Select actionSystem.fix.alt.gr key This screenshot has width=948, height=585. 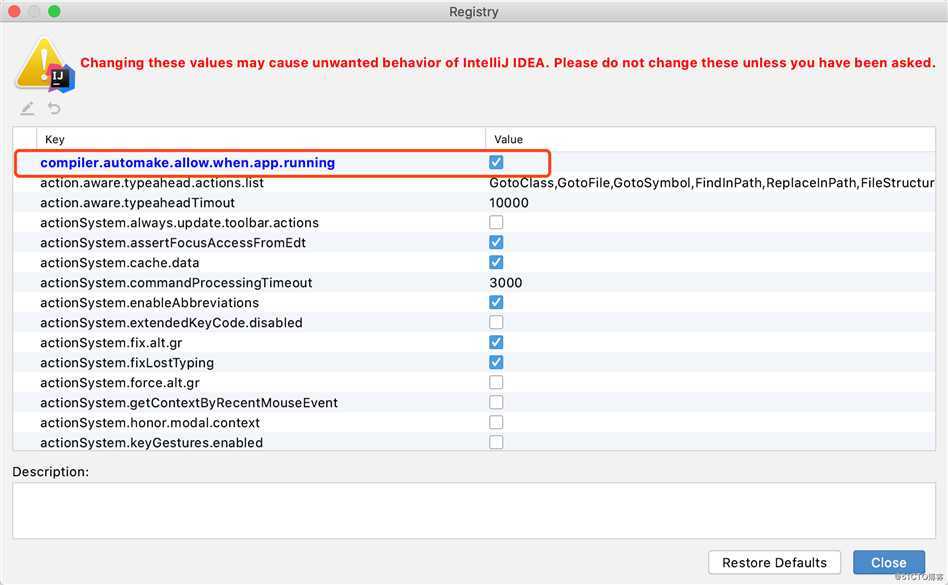coord(111,343)
